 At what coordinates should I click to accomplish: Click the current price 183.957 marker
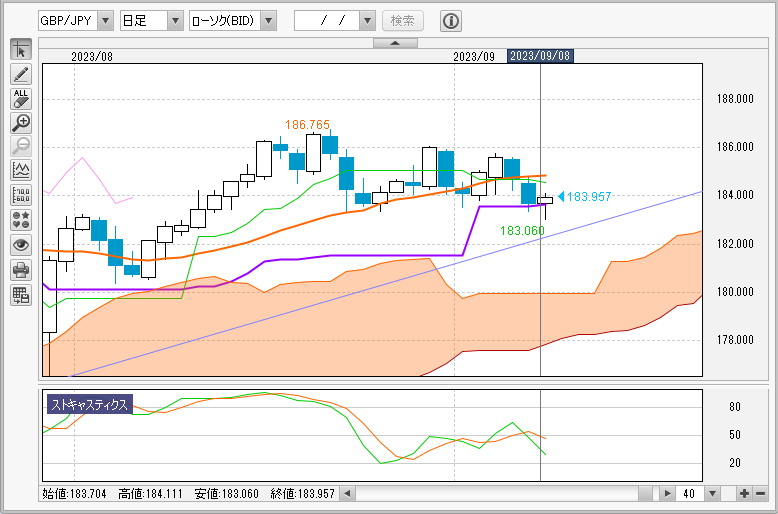[584, 196]
